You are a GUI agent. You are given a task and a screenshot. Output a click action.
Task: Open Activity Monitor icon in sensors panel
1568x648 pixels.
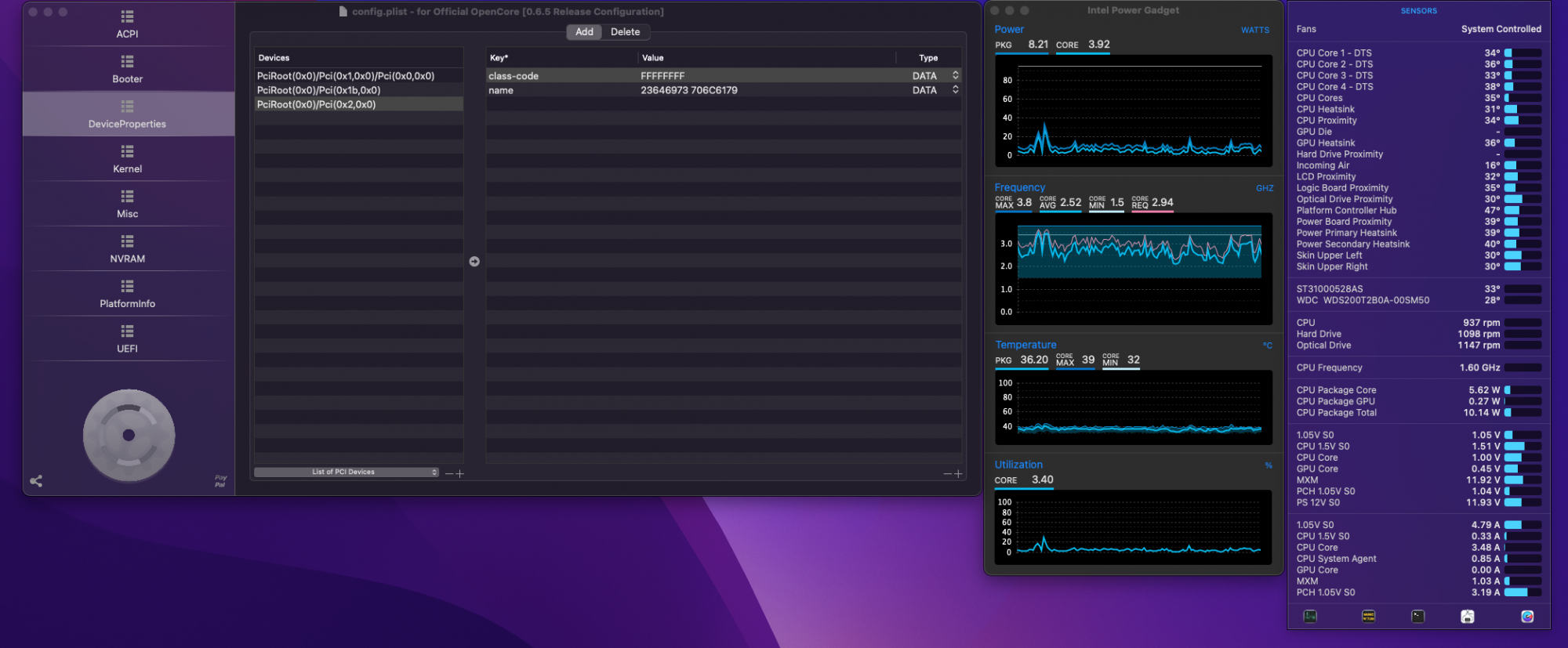[x=1310, y=617]
